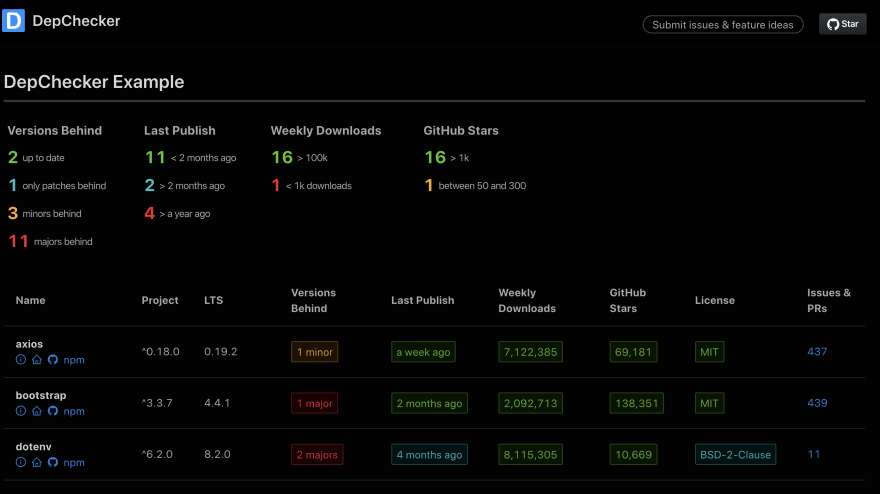The width and height of the screenshot is (880, 494).
Task: Click the dotenv package name
Action: 34,447
